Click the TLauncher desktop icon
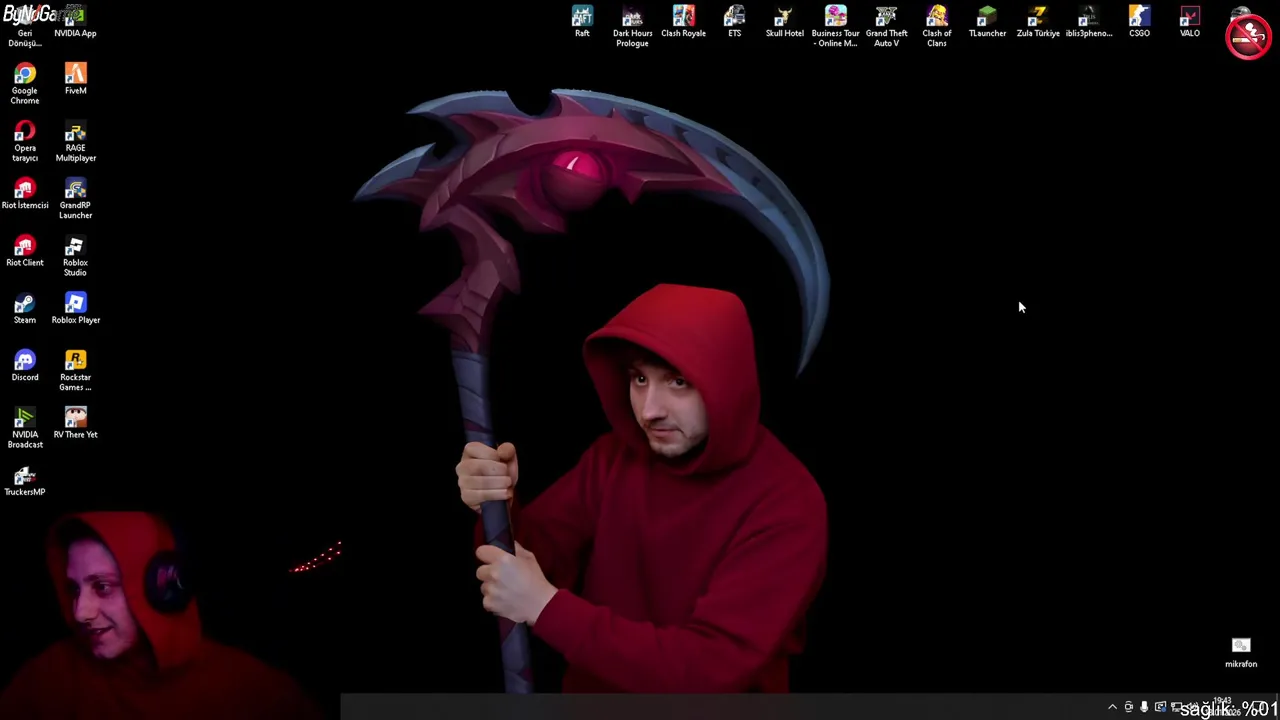1280x720 pixels. 987,21
